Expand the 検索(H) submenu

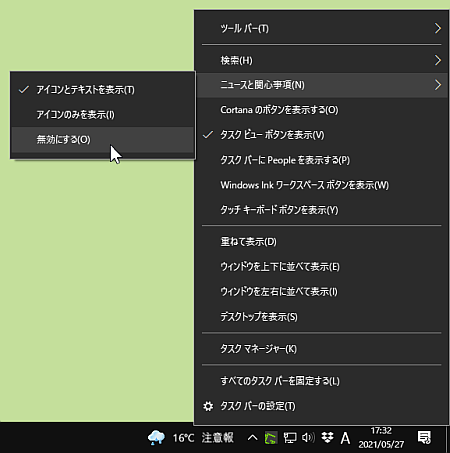[x=322, y=60]
